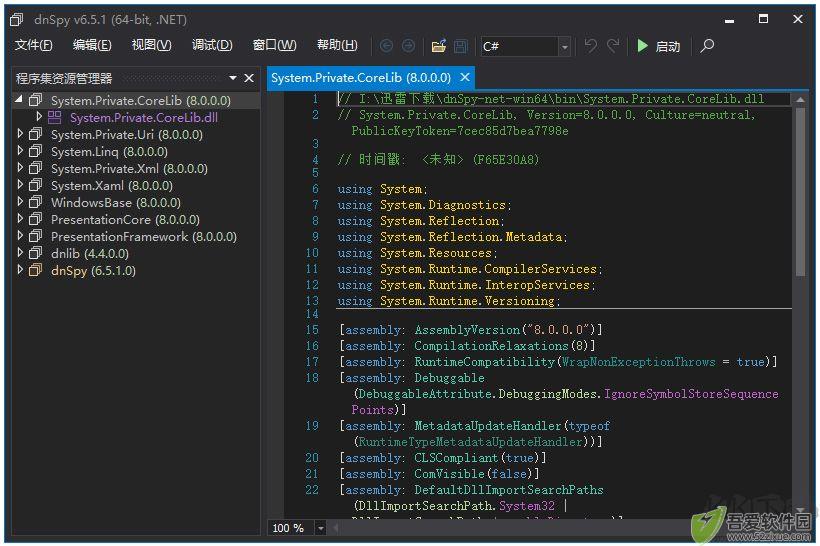Expand dnlib (4.4.0.0) node
This screenshot has width=820, height=546.
click(20, 253)
